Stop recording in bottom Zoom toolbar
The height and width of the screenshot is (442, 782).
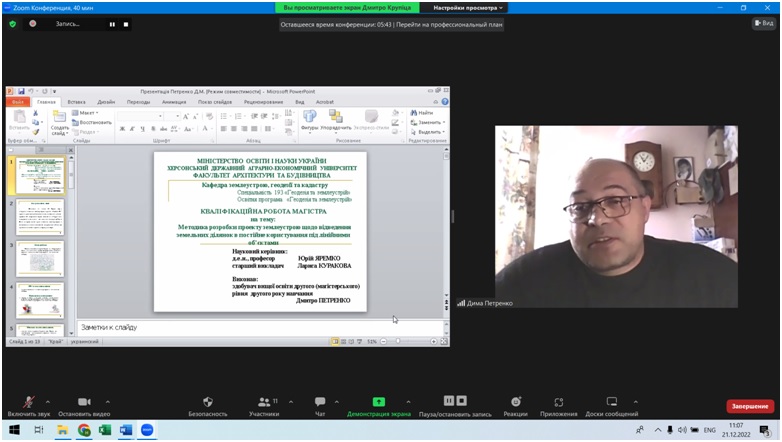click(462, 401)
